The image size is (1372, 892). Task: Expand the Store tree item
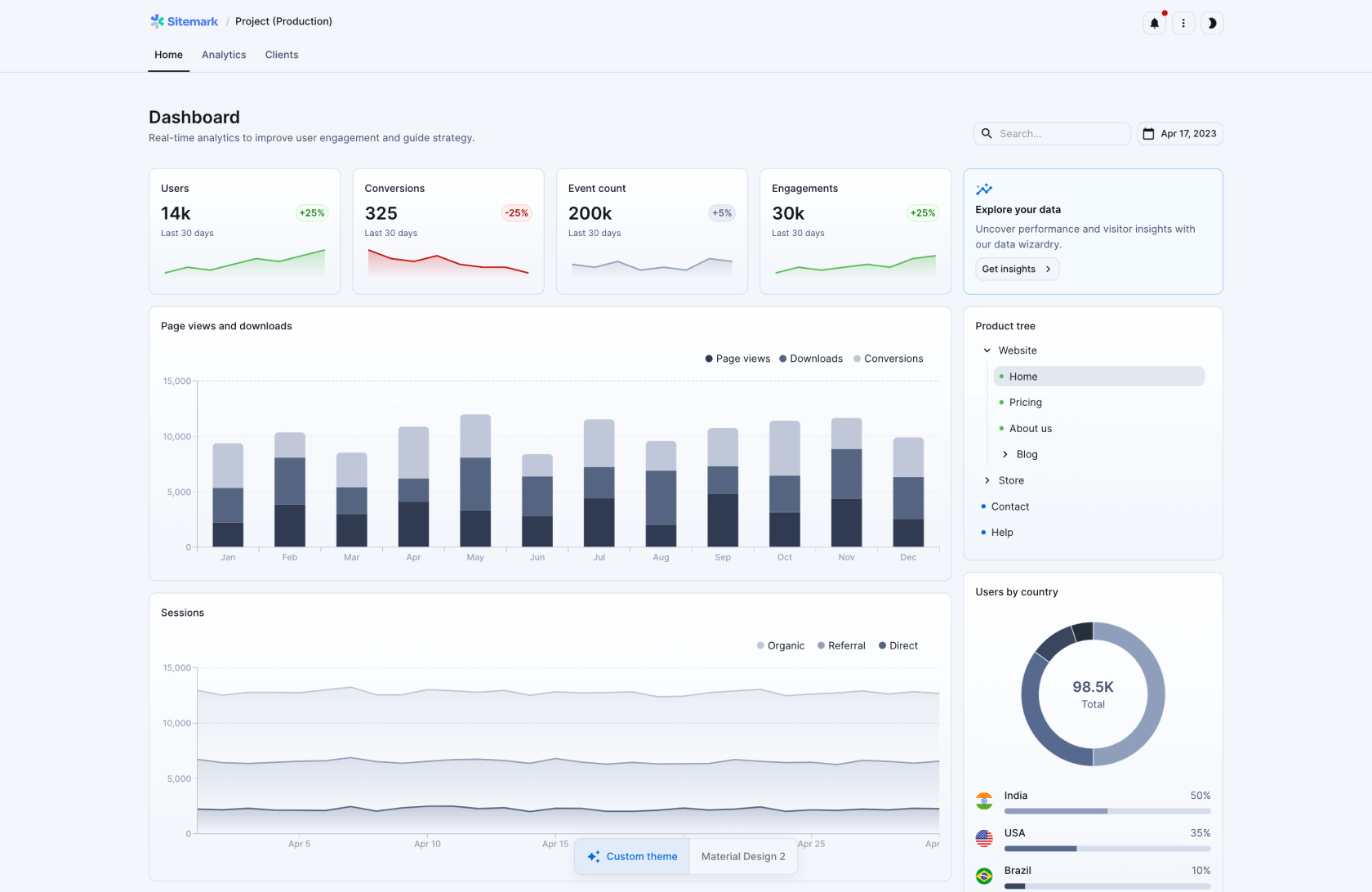tap(989, 480)
